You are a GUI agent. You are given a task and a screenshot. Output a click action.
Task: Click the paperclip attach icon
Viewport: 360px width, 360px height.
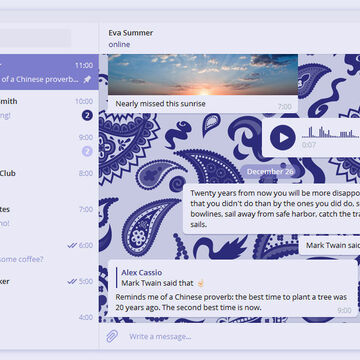click(112, 336)
